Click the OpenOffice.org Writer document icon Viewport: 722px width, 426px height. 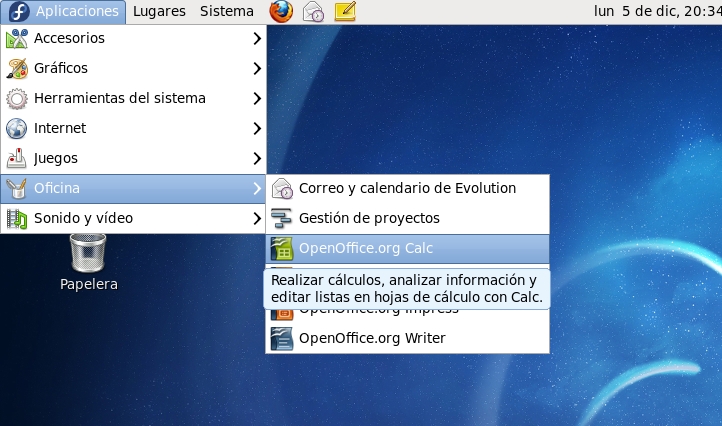pos(282,339)
